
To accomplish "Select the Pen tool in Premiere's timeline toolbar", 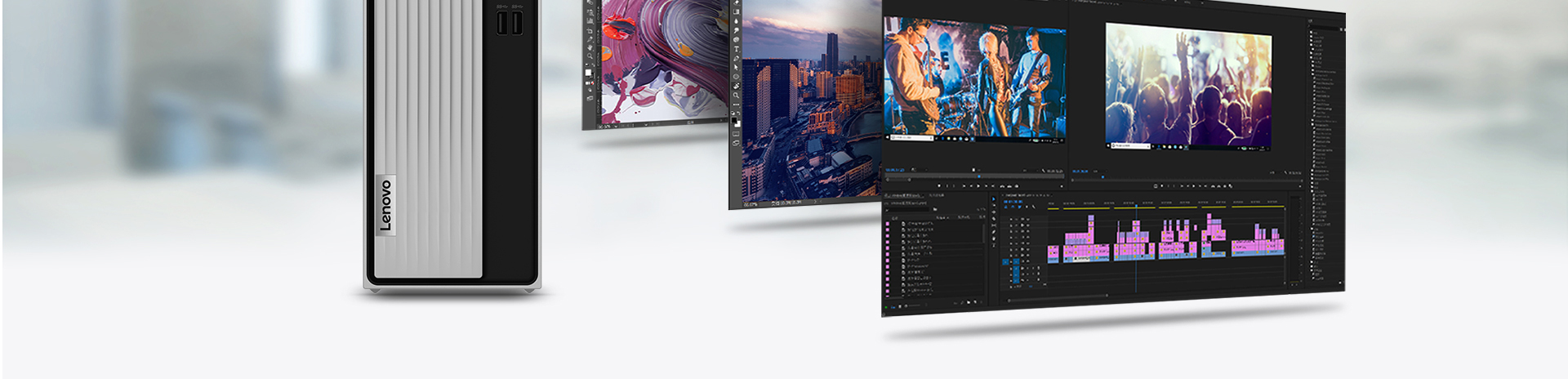I will pyautogui.click(x=994, y=232).
